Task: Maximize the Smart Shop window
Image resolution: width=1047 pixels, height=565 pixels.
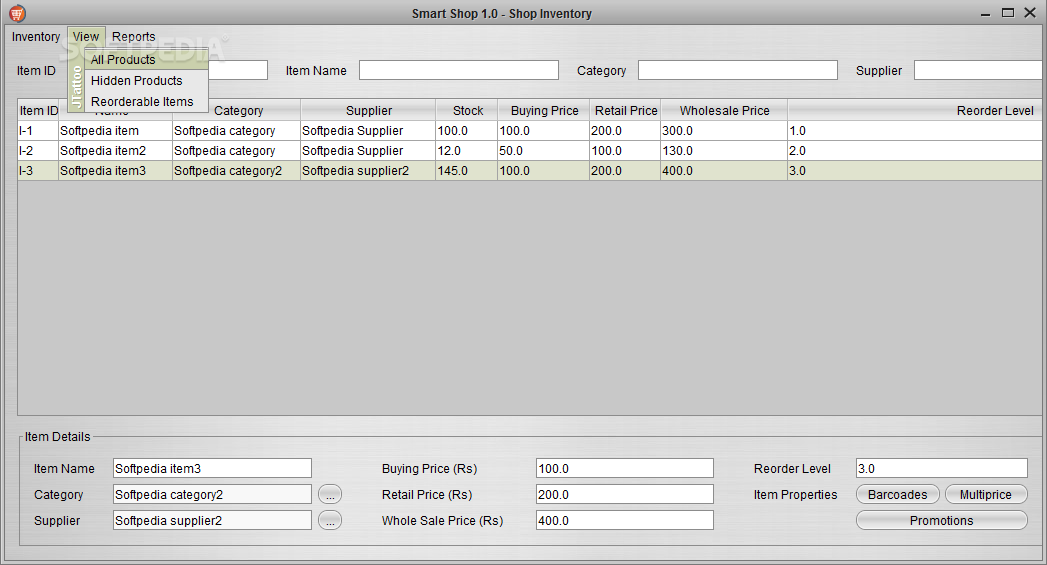Action: tap(1008, 13)
